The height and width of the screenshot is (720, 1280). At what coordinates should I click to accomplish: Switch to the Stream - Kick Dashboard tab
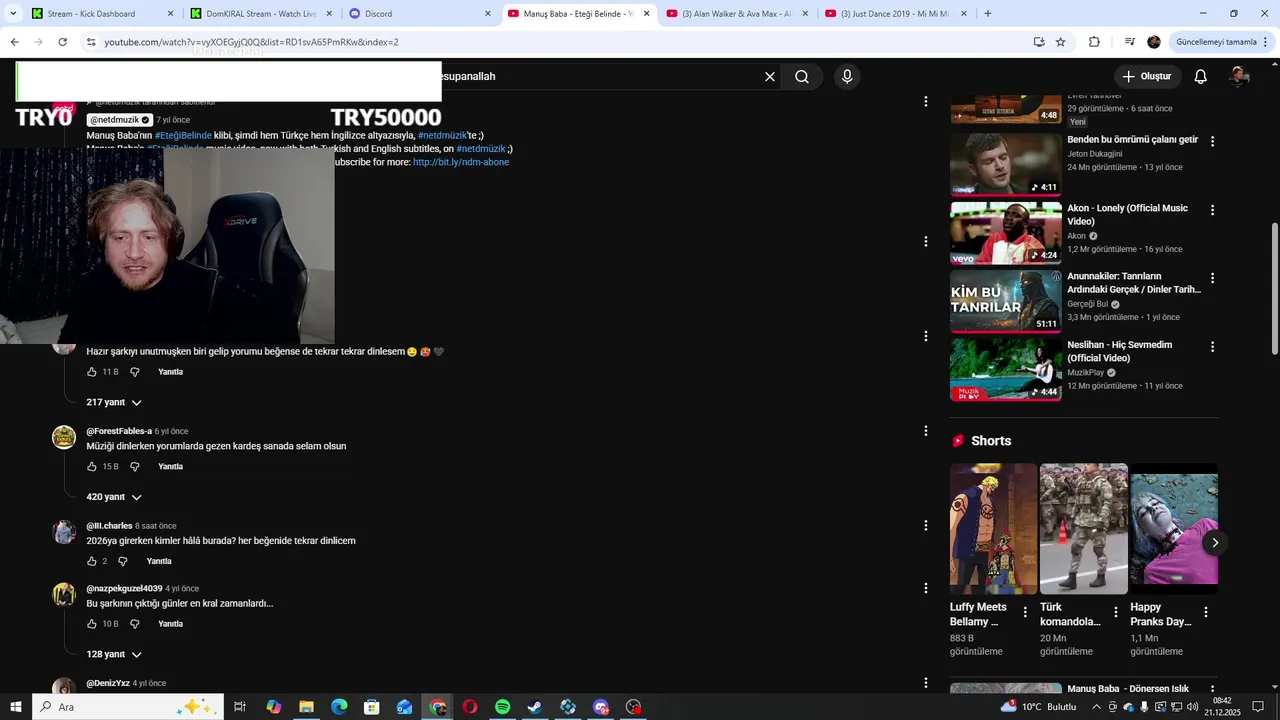coord(102,14)
